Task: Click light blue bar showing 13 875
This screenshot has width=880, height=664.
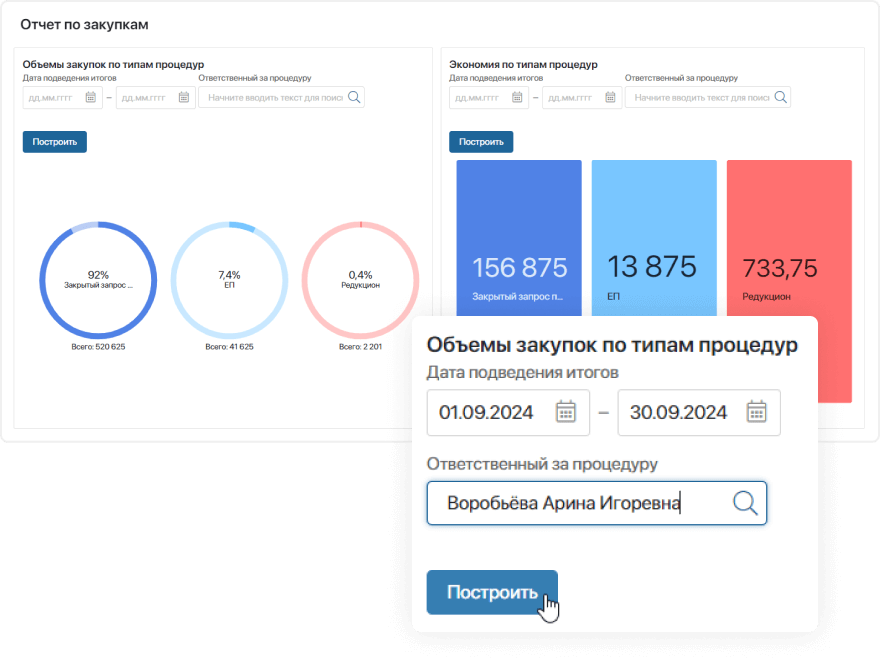Action: (x=654, y=239)
